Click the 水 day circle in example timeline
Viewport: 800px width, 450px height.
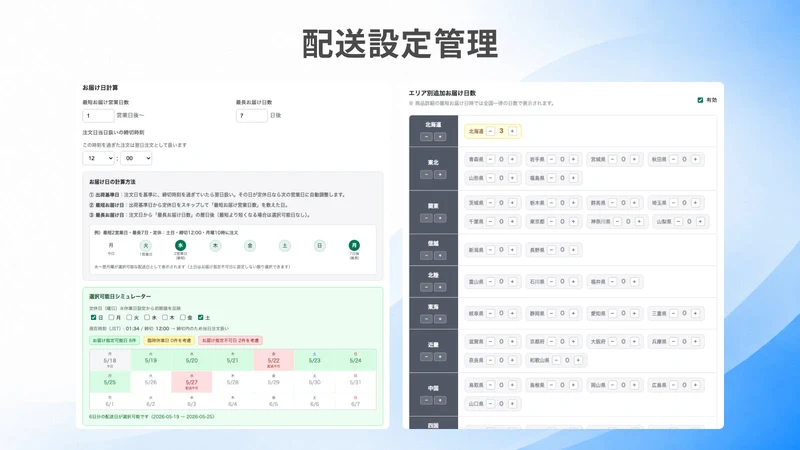coord(180,245)
